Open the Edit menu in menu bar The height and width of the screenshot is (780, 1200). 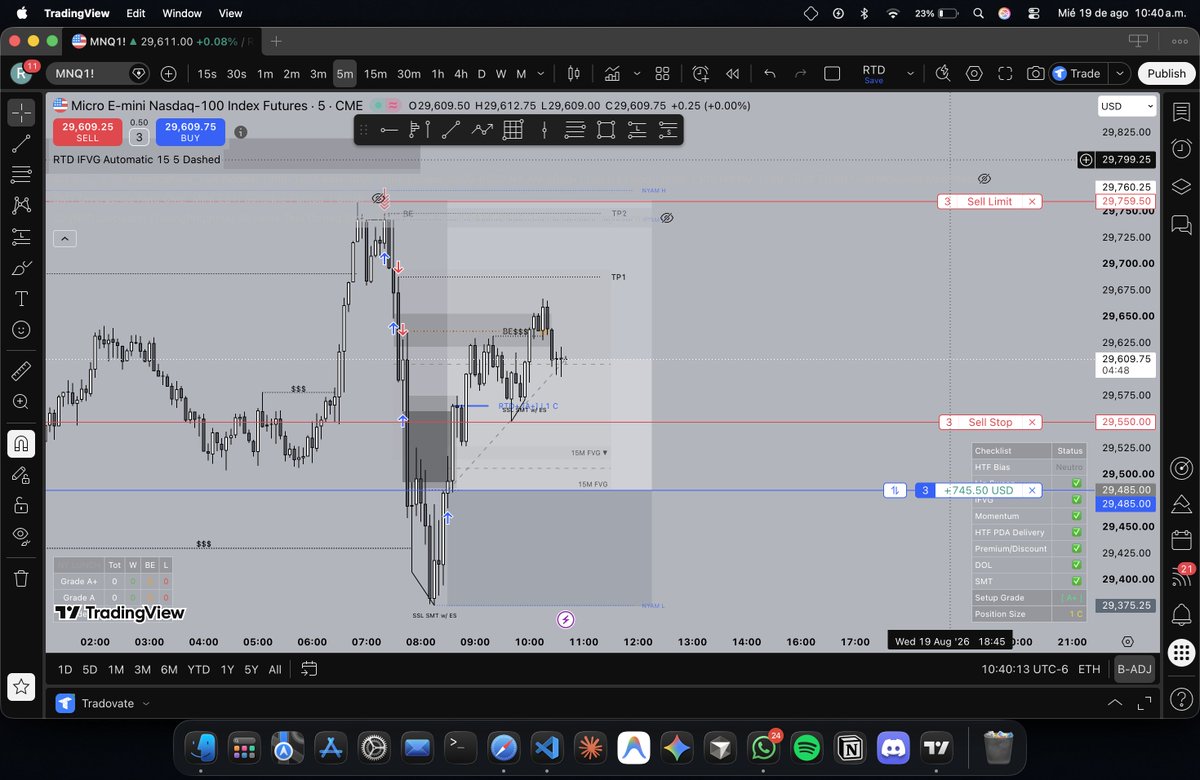[x=135, y=13]
